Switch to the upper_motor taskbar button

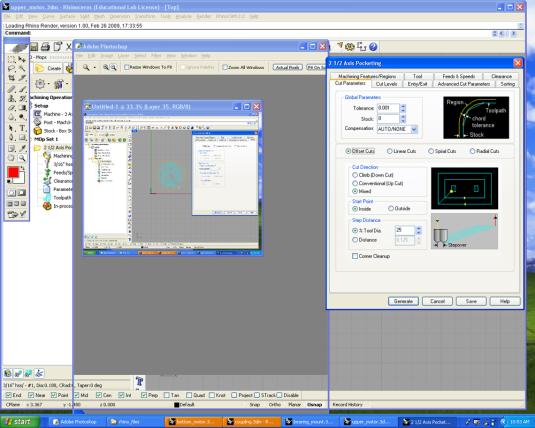pyautogui.click(x=368, y=422)
